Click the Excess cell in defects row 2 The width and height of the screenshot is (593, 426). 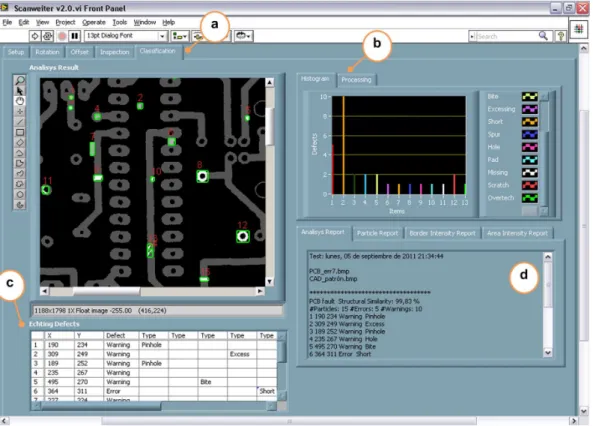[x=242, y=354]
